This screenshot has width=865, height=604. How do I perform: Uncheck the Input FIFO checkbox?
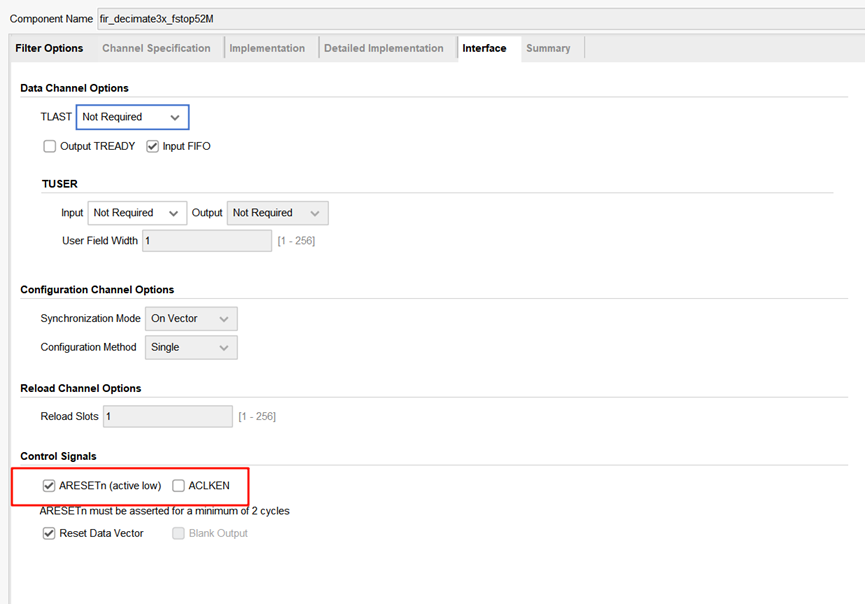pyautogui.click(x=153, y=146)
